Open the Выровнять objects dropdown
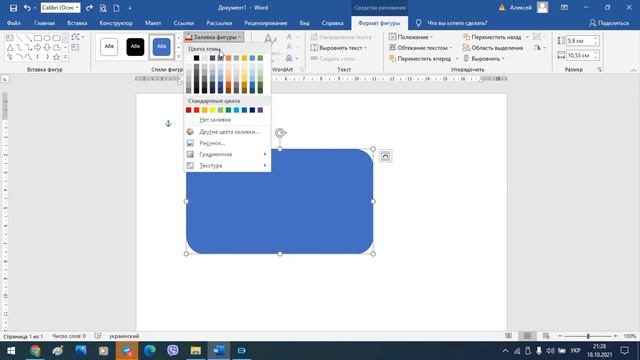The height and width of the screenshot is (360, 640). [x=484, y=59]
